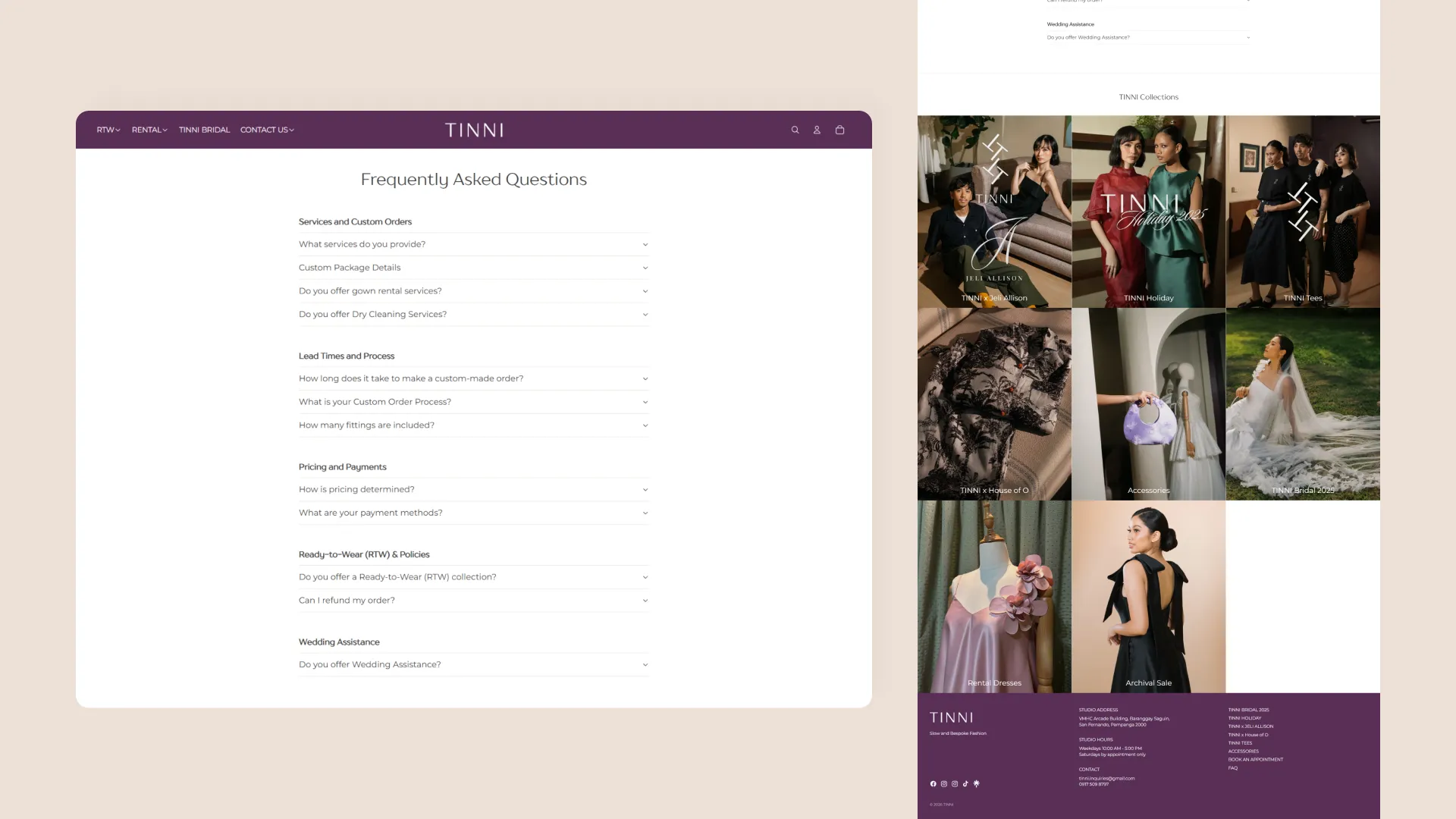Screen dimensions: 1456x819
Task: Click the Facebook icon in footer
Action: pyautogui.click(x=933, y=783)
